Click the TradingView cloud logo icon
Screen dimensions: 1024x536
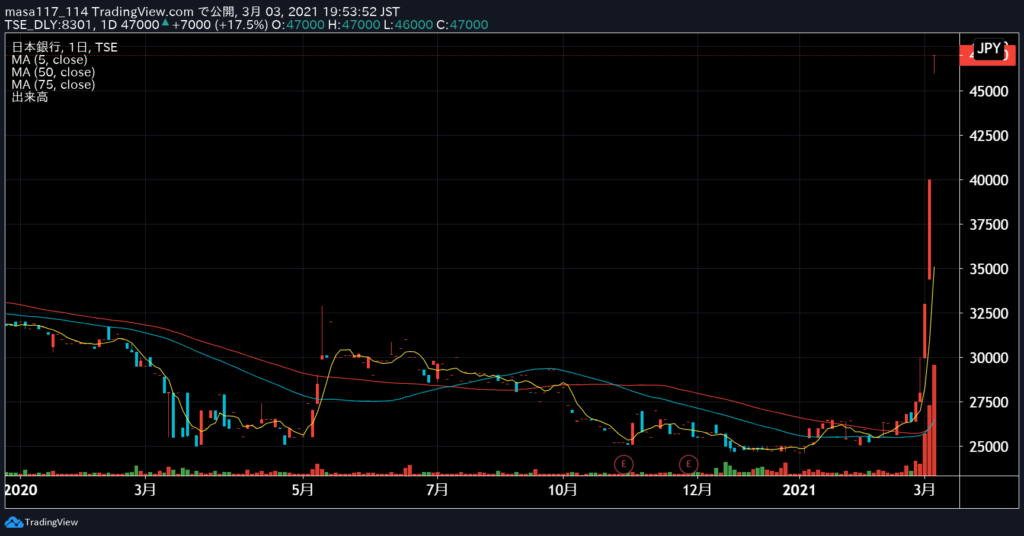coord(14,522)
